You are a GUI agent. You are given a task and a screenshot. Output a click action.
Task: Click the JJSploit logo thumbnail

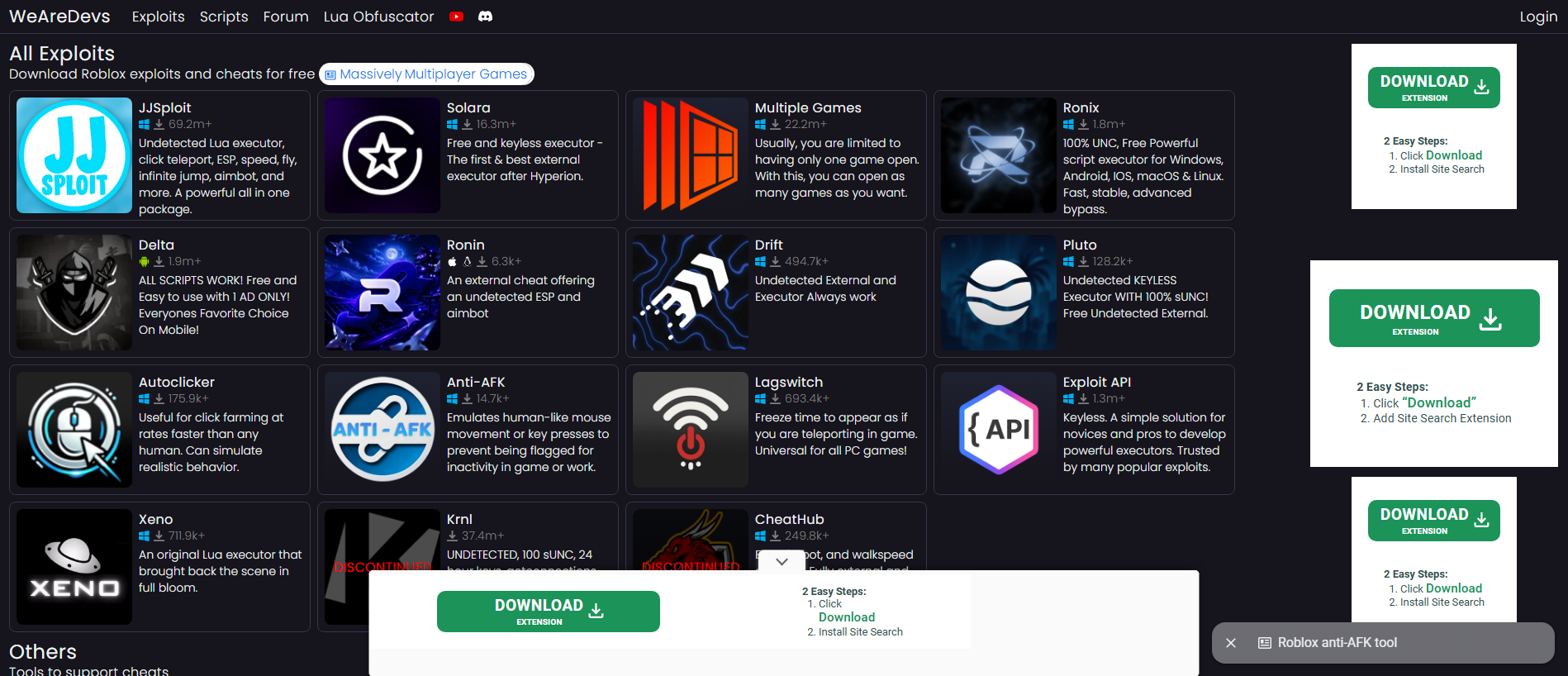point(74,155)
